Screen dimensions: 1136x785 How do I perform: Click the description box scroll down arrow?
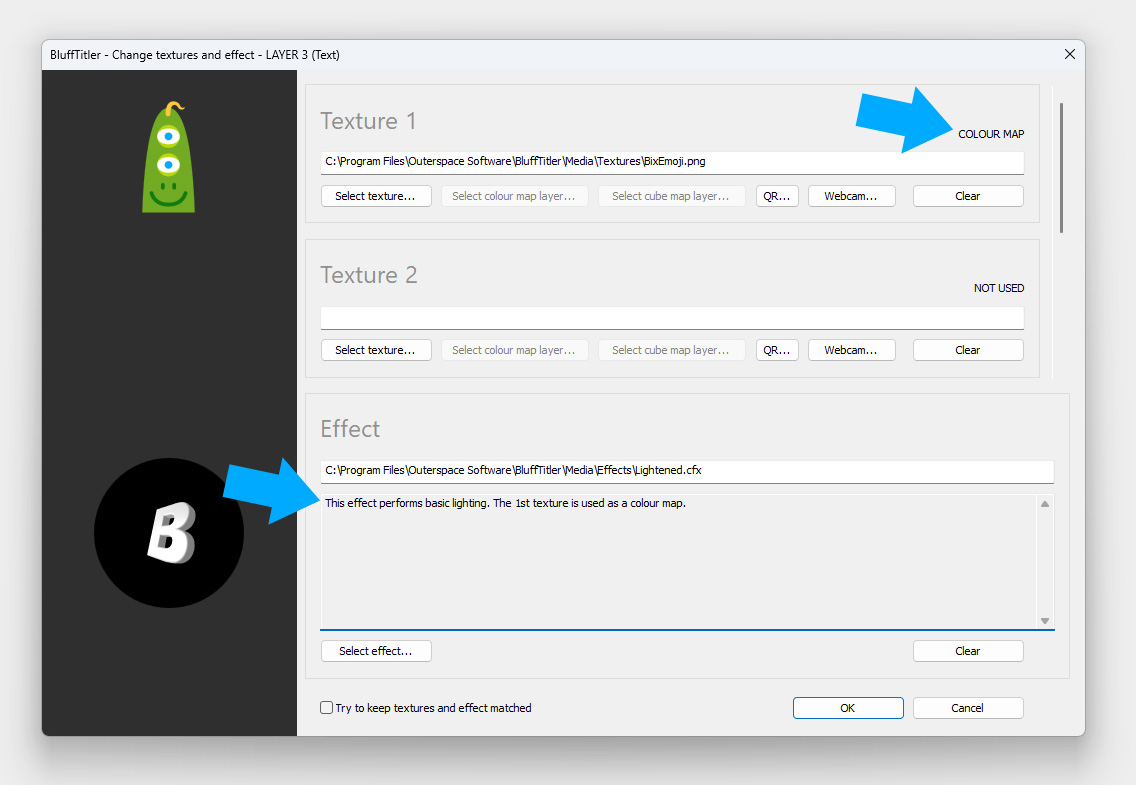click(1045, 621)
